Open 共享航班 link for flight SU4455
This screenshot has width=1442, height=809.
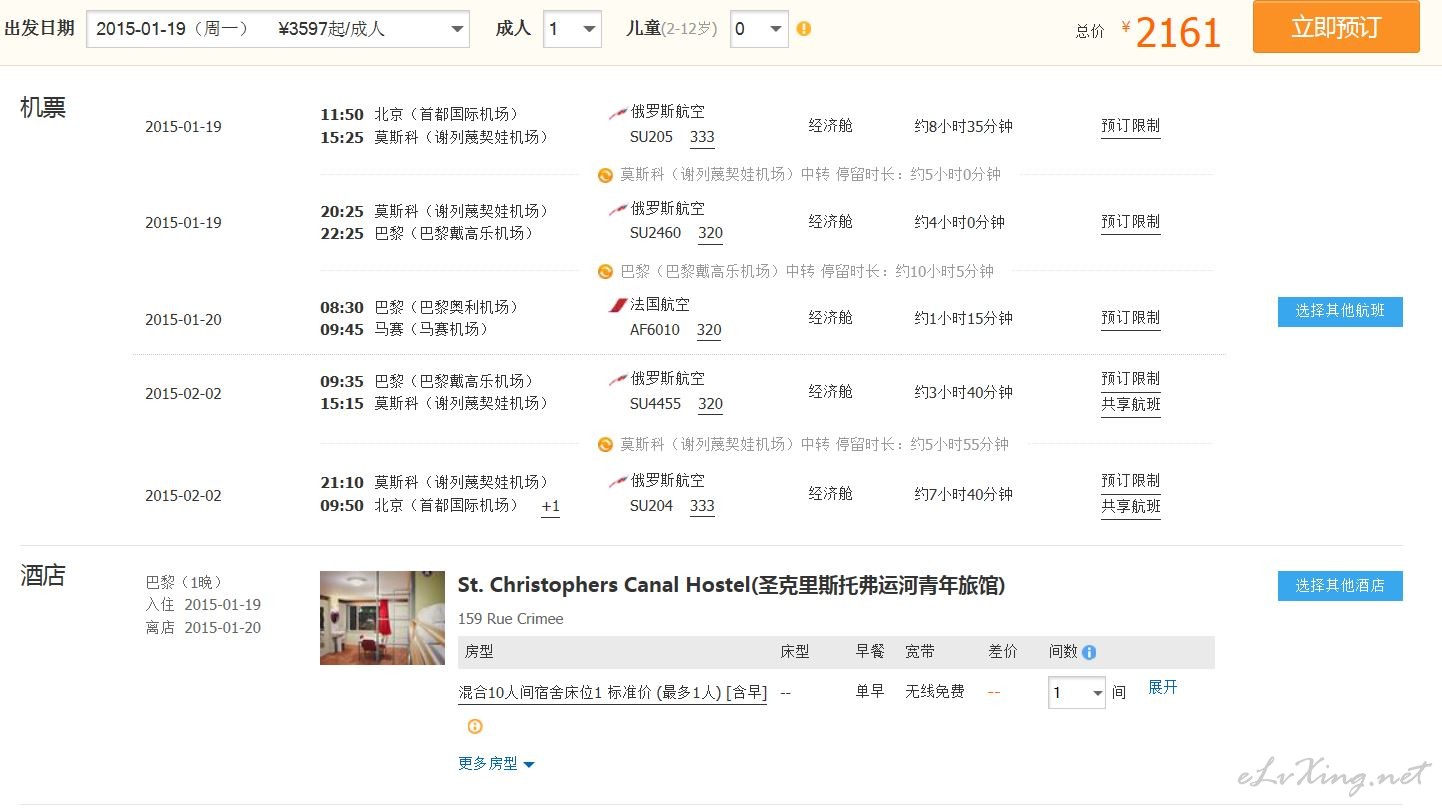[x=1131, y=405]
